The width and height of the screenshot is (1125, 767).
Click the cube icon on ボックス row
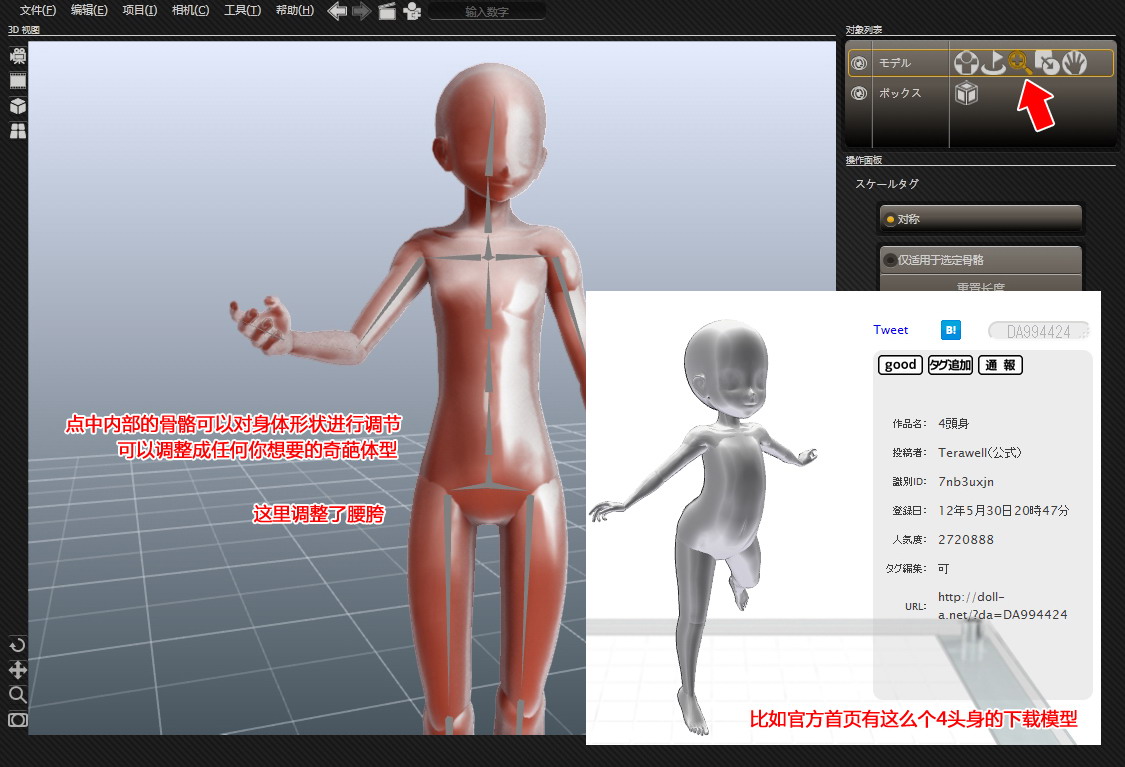[x=966, y=93]
